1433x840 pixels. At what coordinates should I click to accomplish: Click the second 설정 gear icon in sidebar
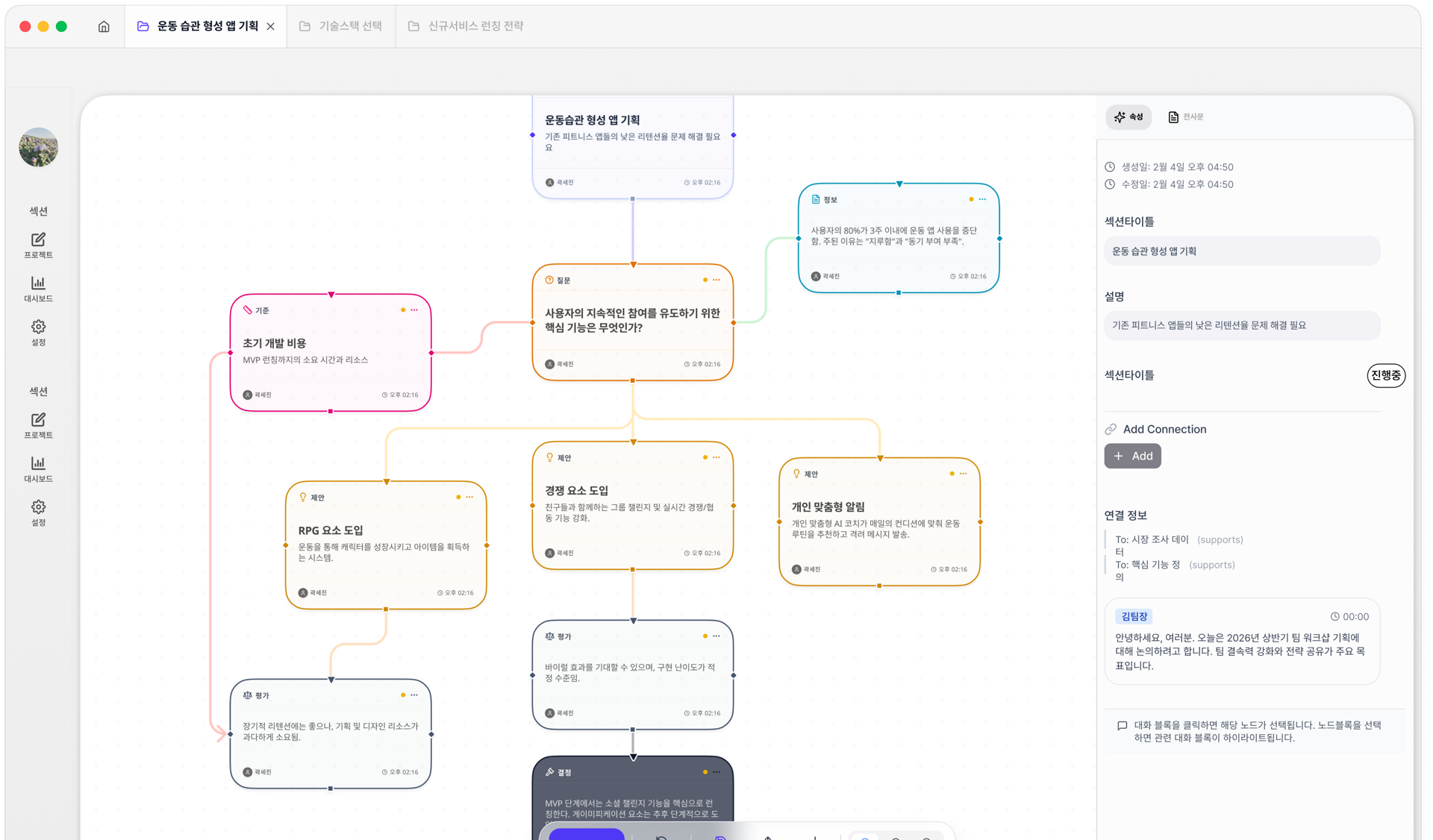[38, 507]
